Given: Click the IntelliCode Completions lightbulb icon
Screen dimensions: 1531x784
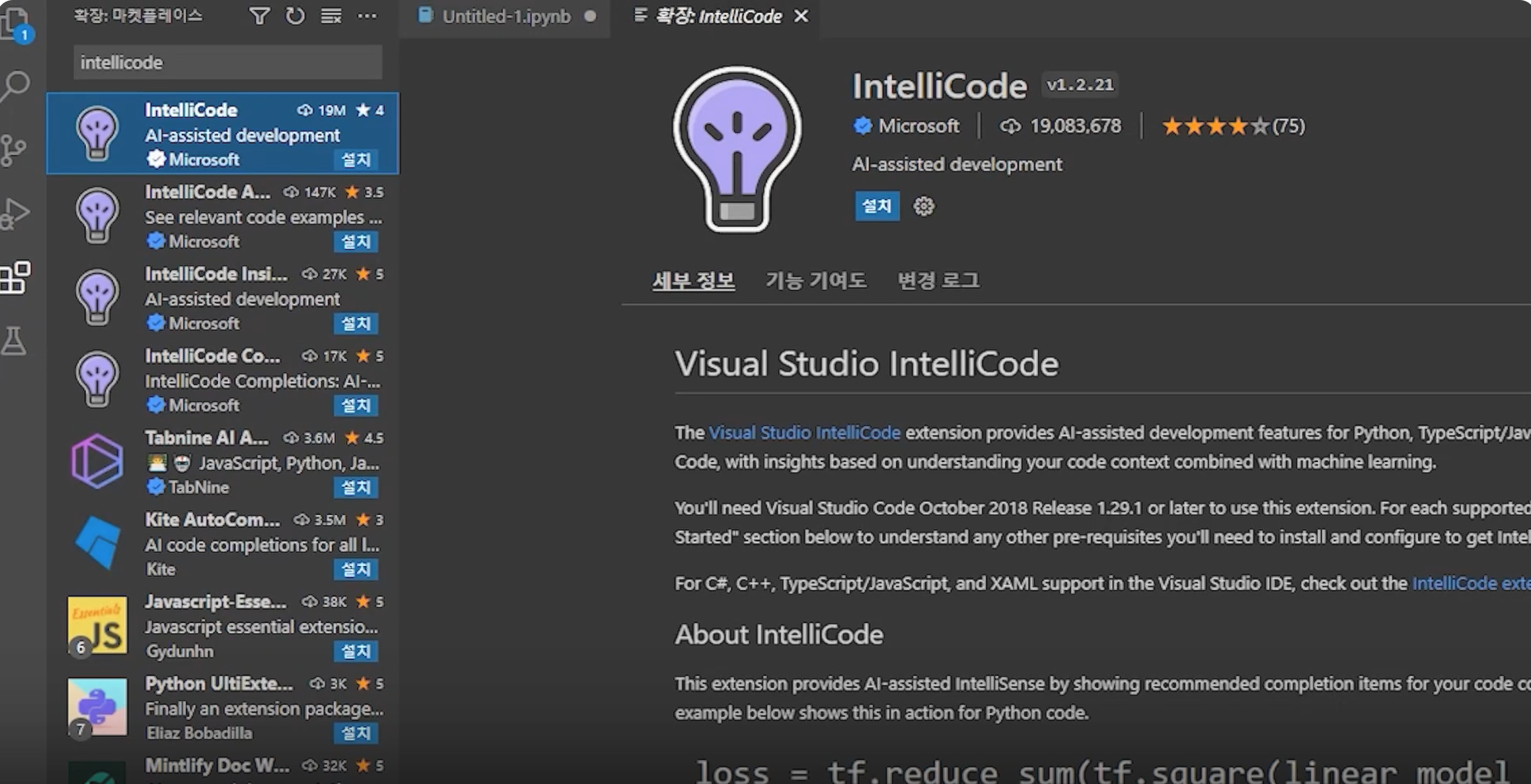Looking at the screenshot, I should point(97,379).
